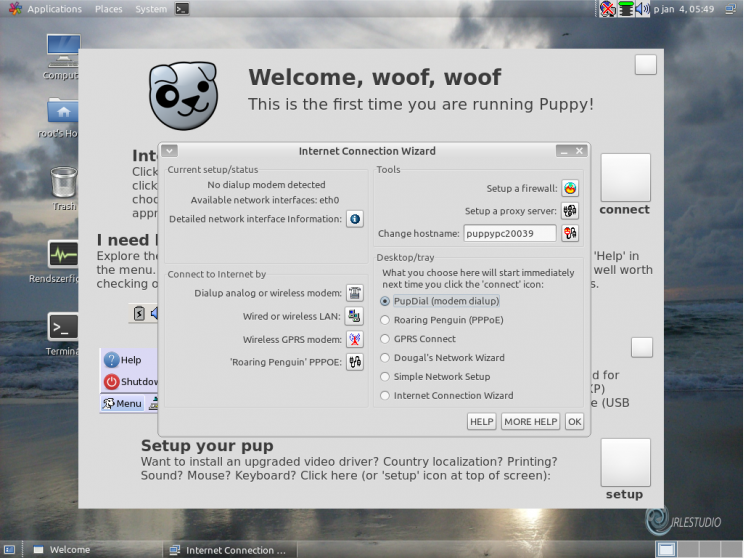Select the first workspace in switcher

point(666,550)
